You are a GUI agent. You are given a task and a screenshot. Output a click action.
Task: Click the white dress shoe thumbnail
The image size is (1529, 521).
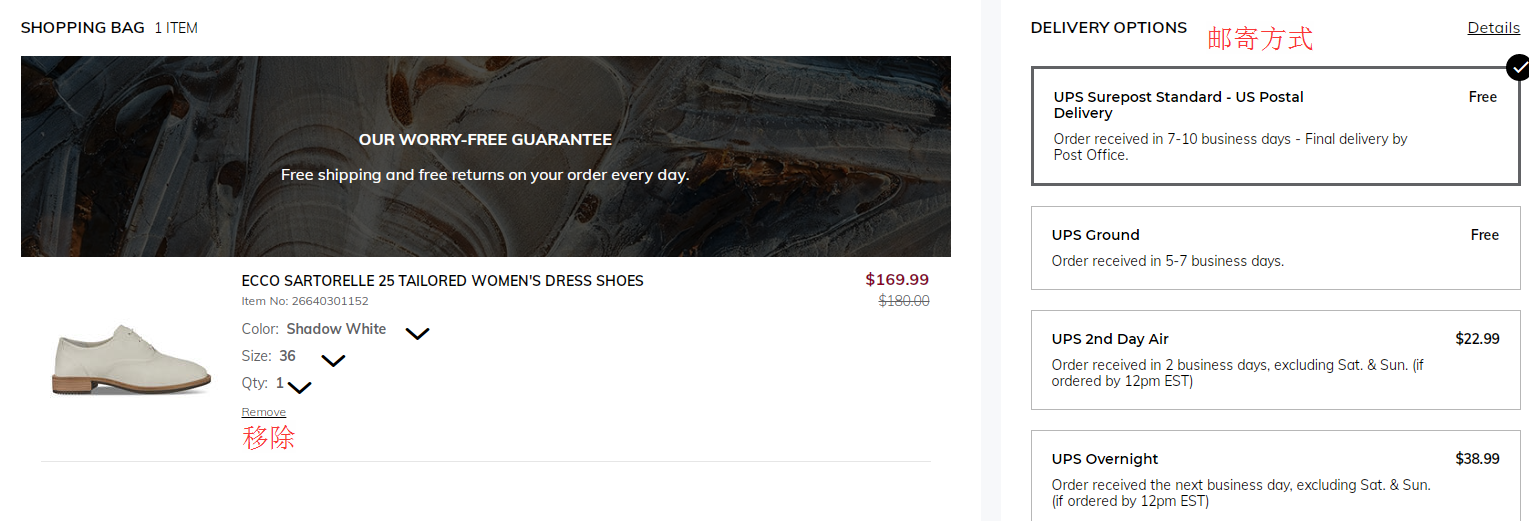pos(131,358)
